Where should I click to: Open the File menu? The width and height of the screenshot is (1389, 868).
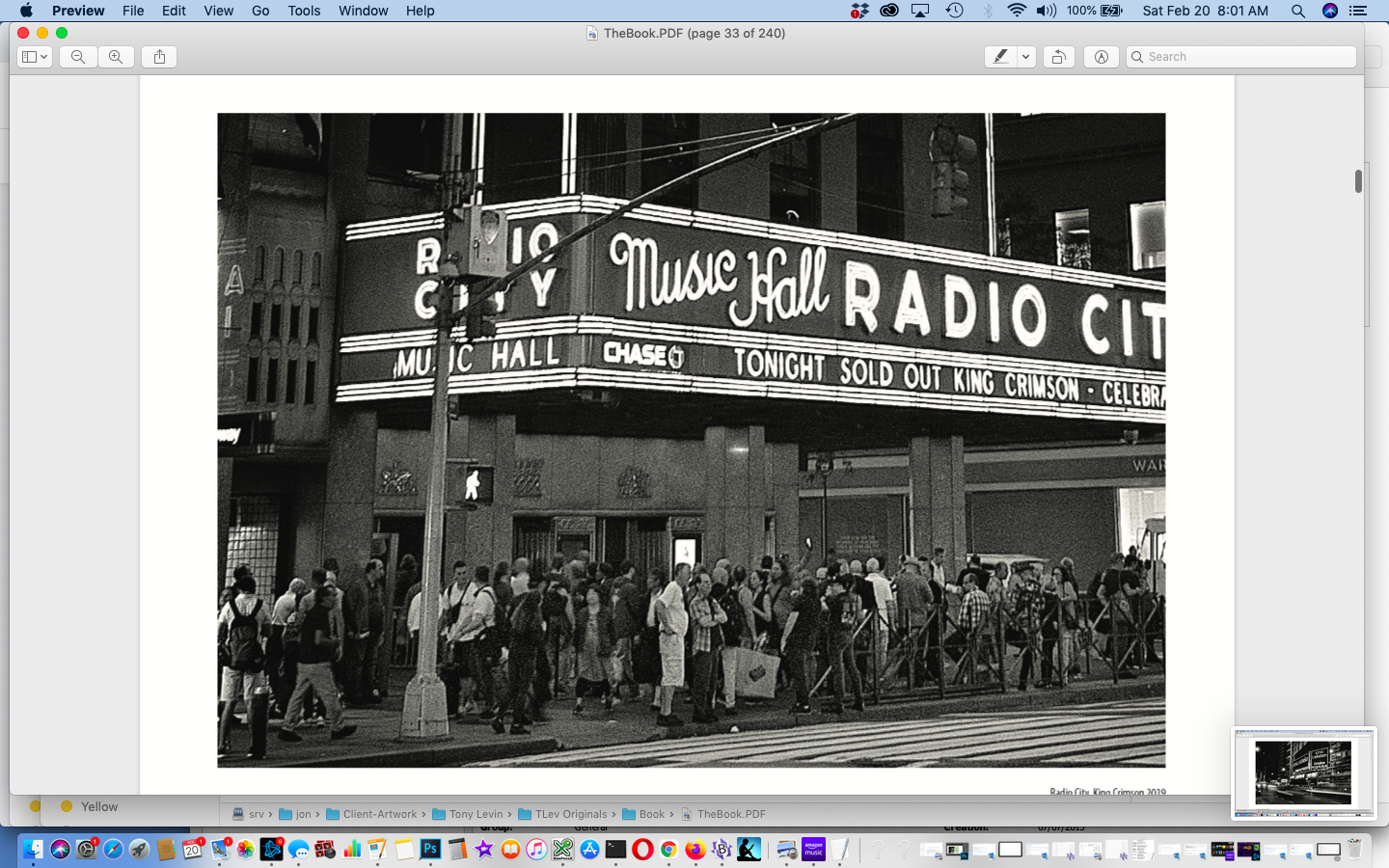pos(133,11)
